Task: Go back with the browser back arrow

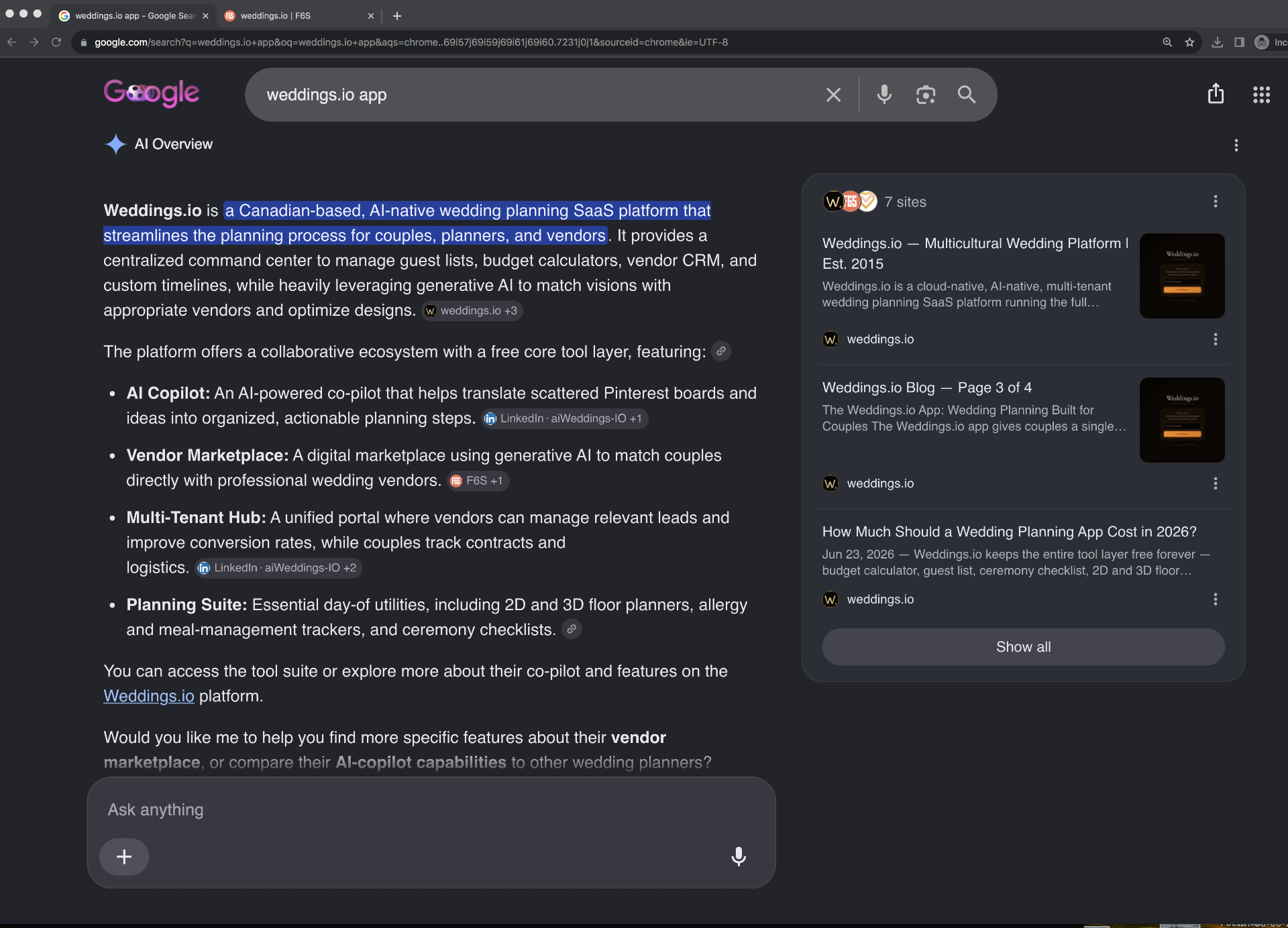Action: pos(11,42)
